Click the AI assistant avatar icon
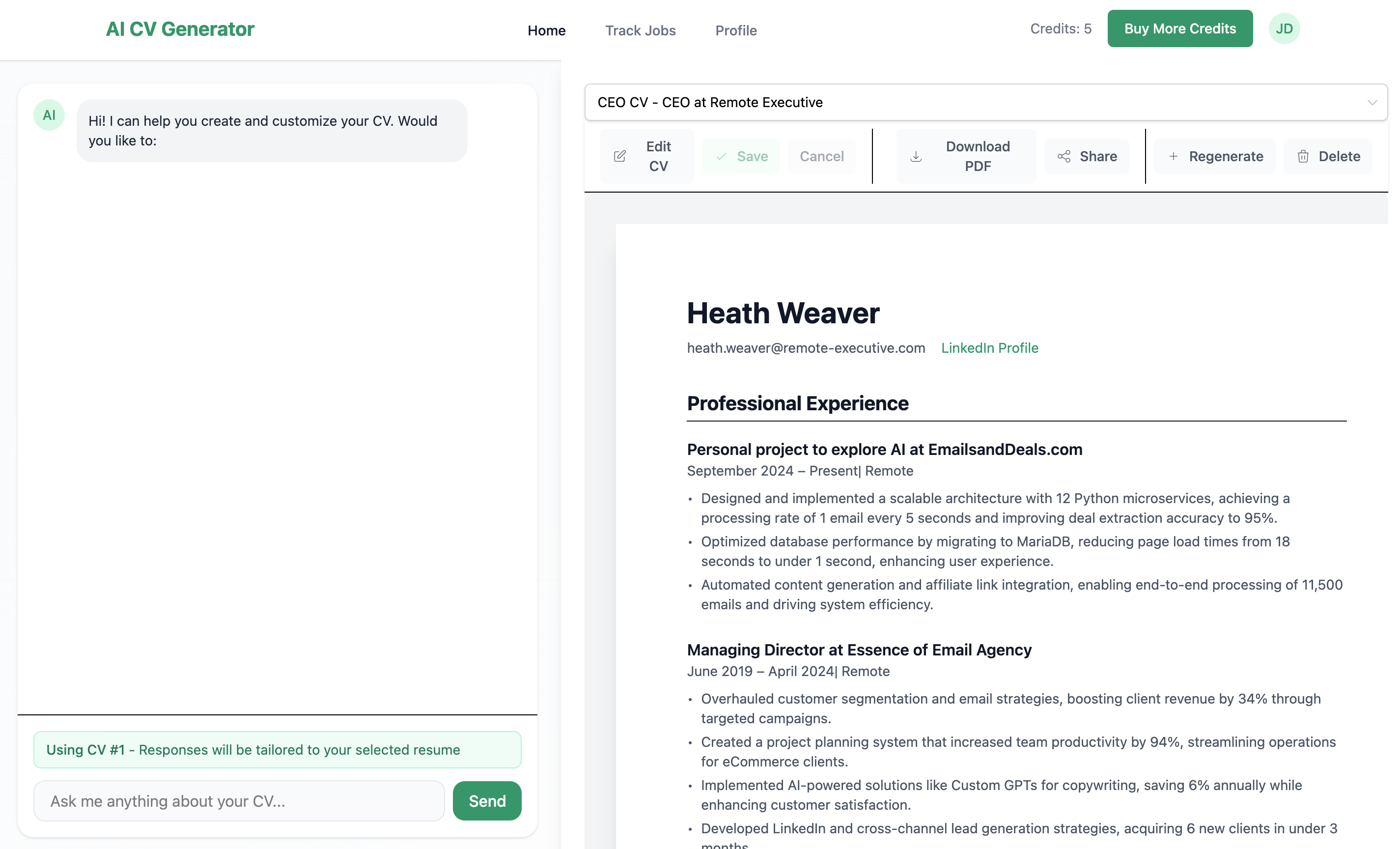The image size is (1400, 849). 49,114
